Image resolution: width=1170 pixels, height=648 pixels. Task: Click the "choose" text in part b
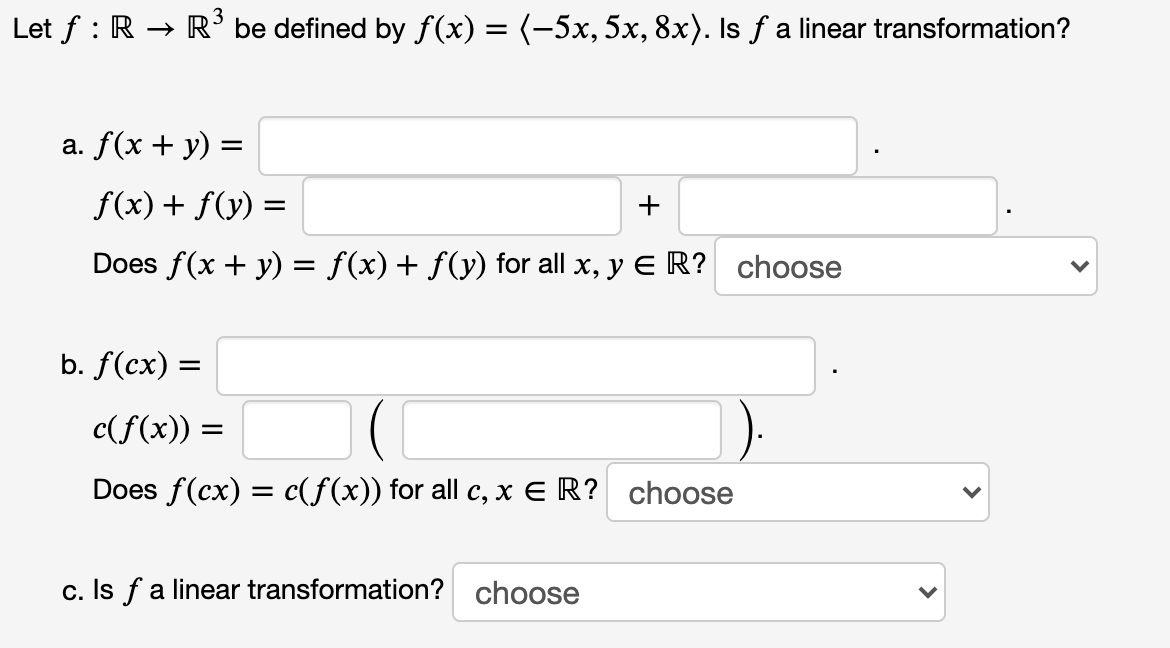tap(680, 492)
